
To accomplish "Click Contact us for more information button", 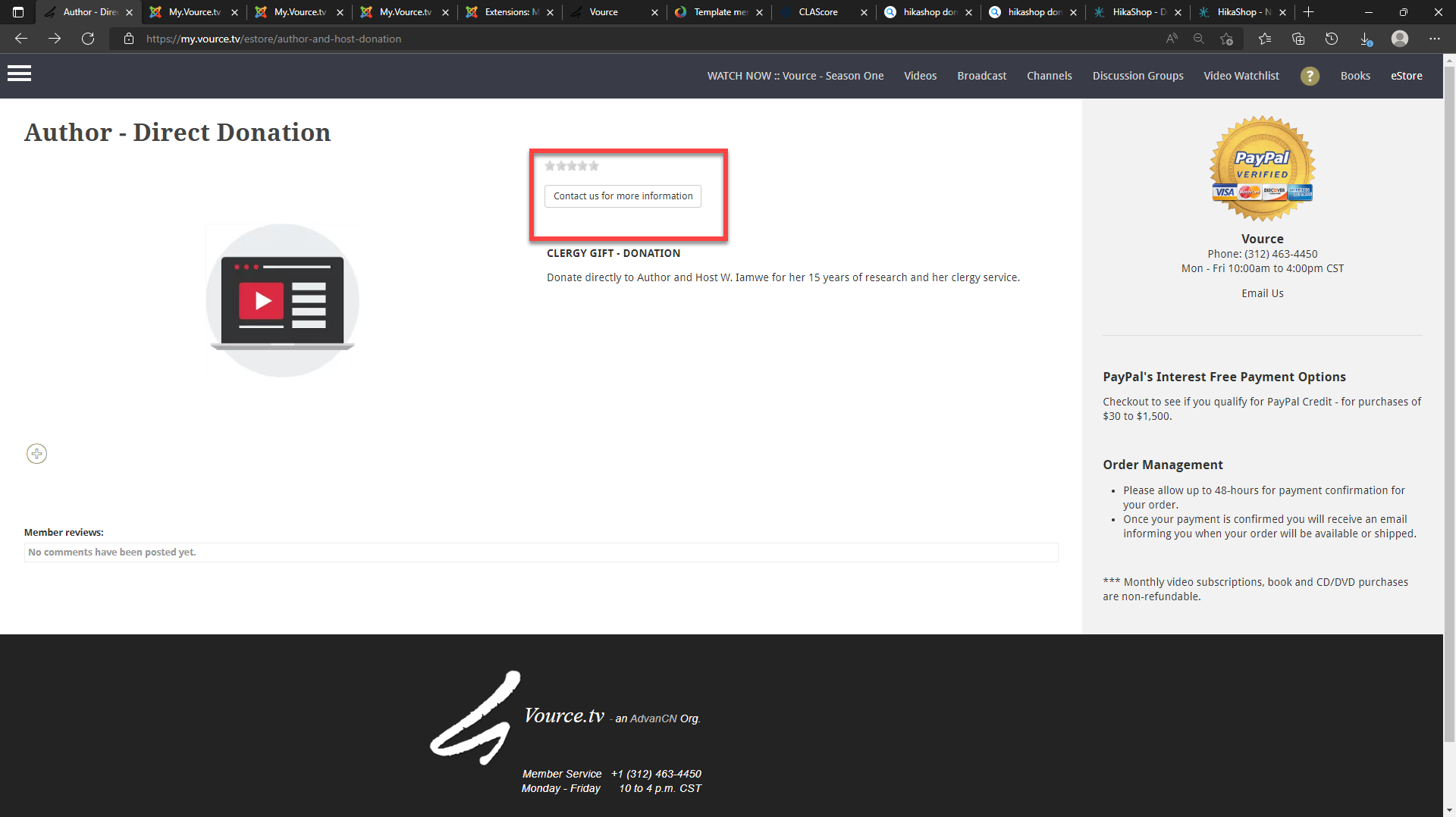I will [x=623, y=196].
